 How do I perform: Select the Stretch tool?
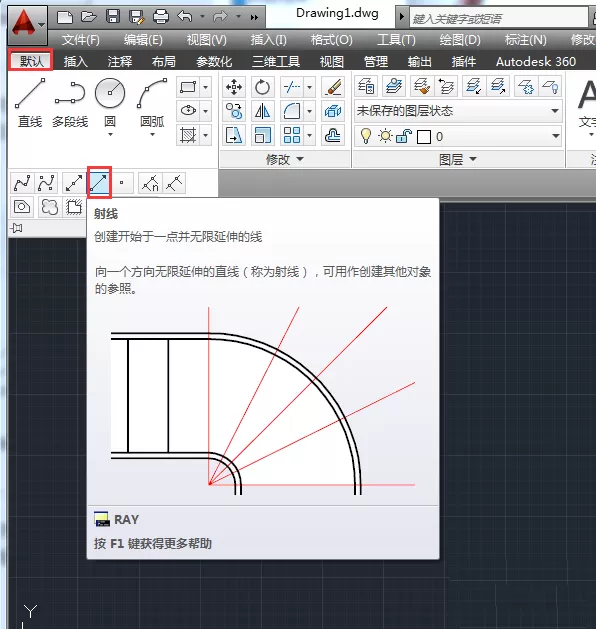[234, 135]
